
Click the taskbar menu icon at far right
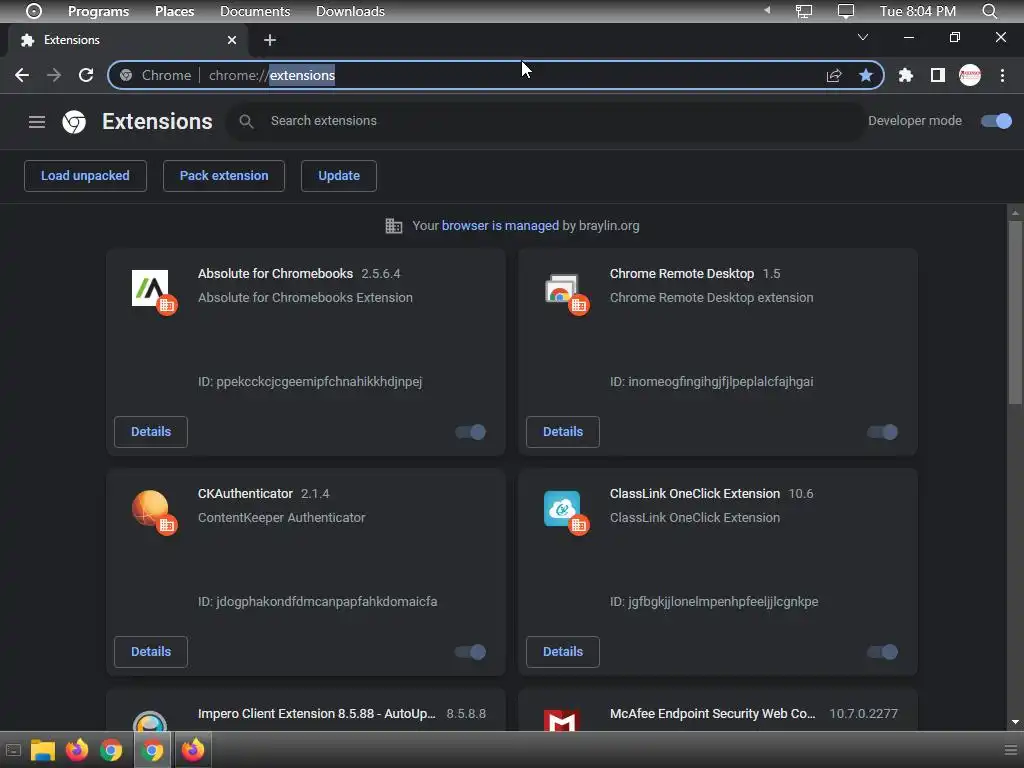pyautogui.click(x=1011, y=750)
